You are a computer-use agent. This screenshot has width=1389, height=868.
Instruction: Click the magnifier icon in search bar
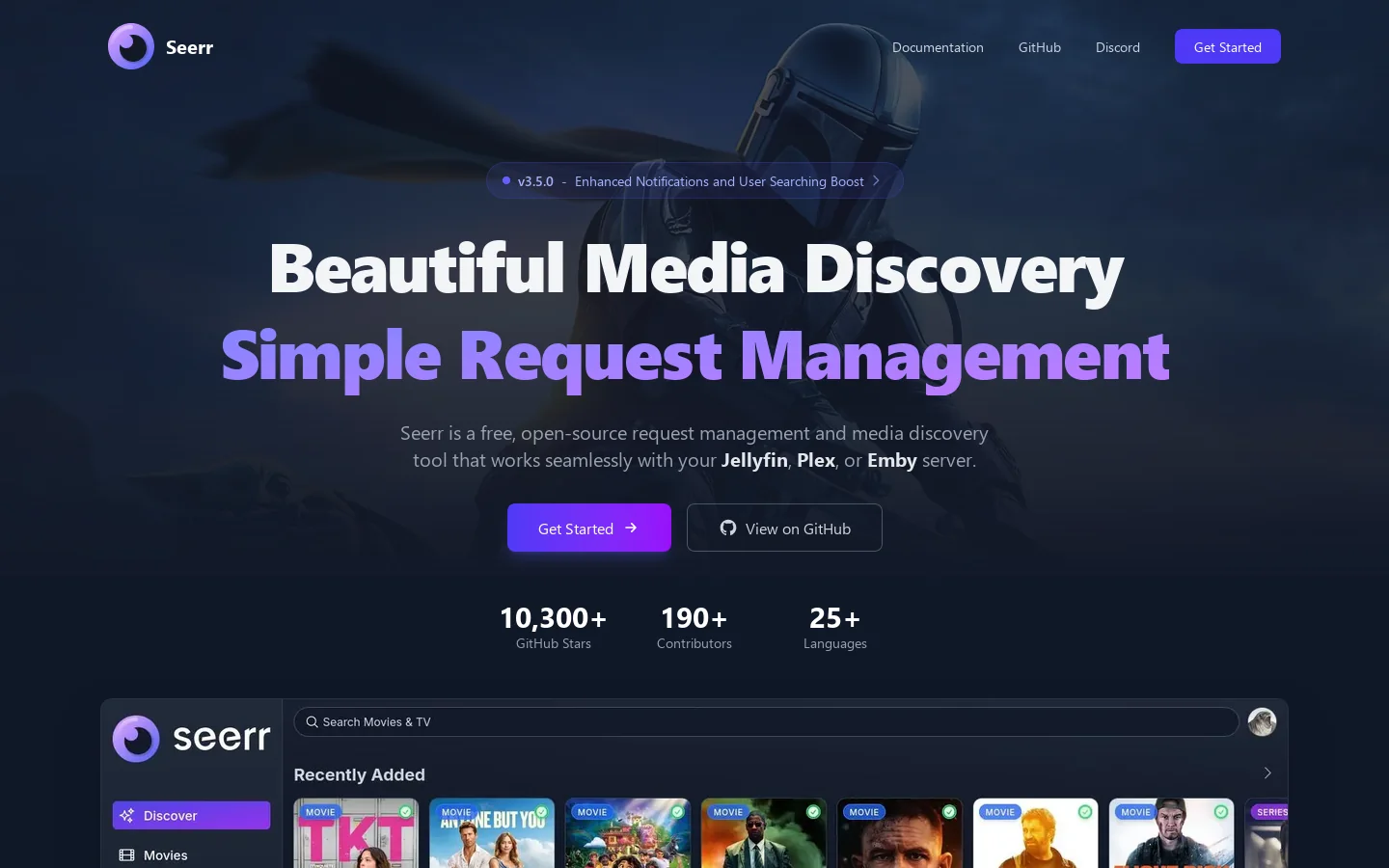click(x=313, y=721)
